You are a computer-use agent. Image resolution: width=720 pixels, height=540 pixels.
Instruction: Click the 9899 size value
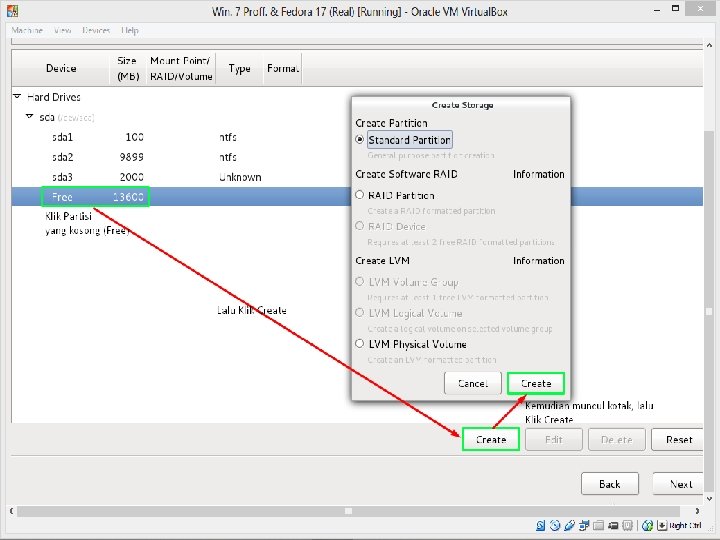(131, 157)
